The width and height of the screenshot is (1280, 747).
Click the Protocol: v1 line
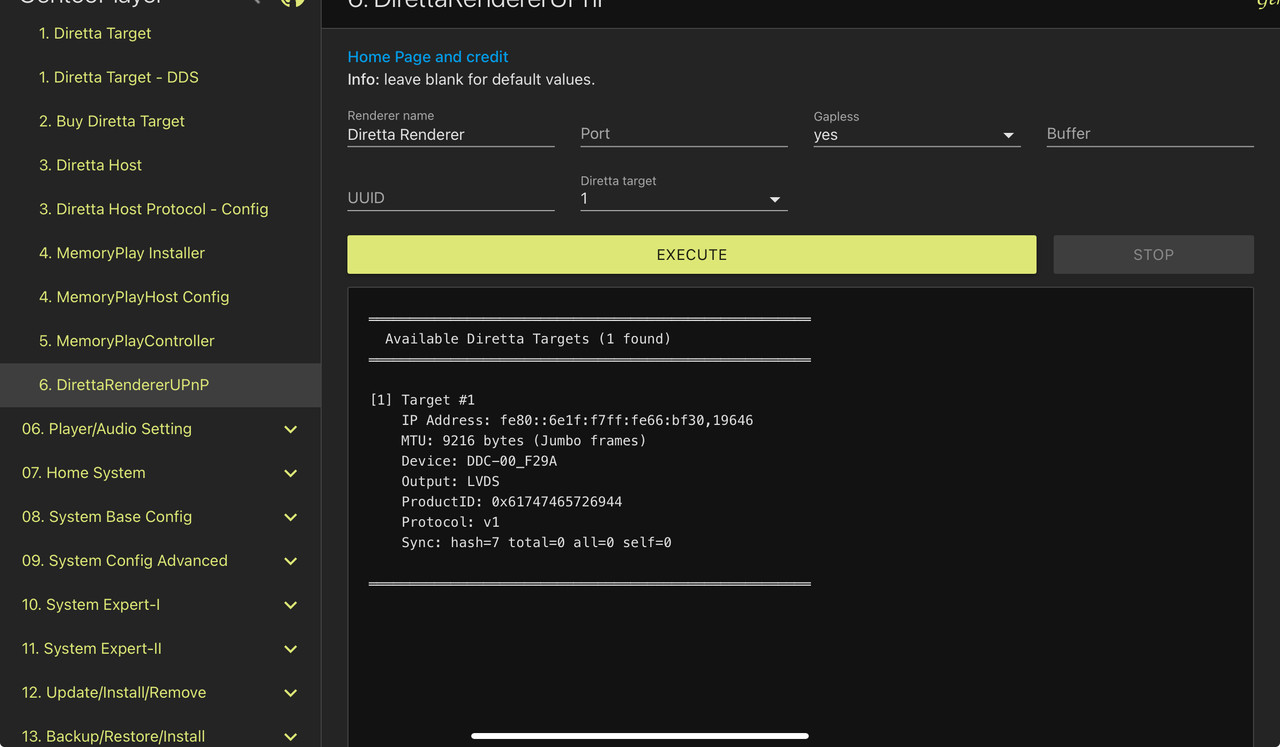click(450, 522)
